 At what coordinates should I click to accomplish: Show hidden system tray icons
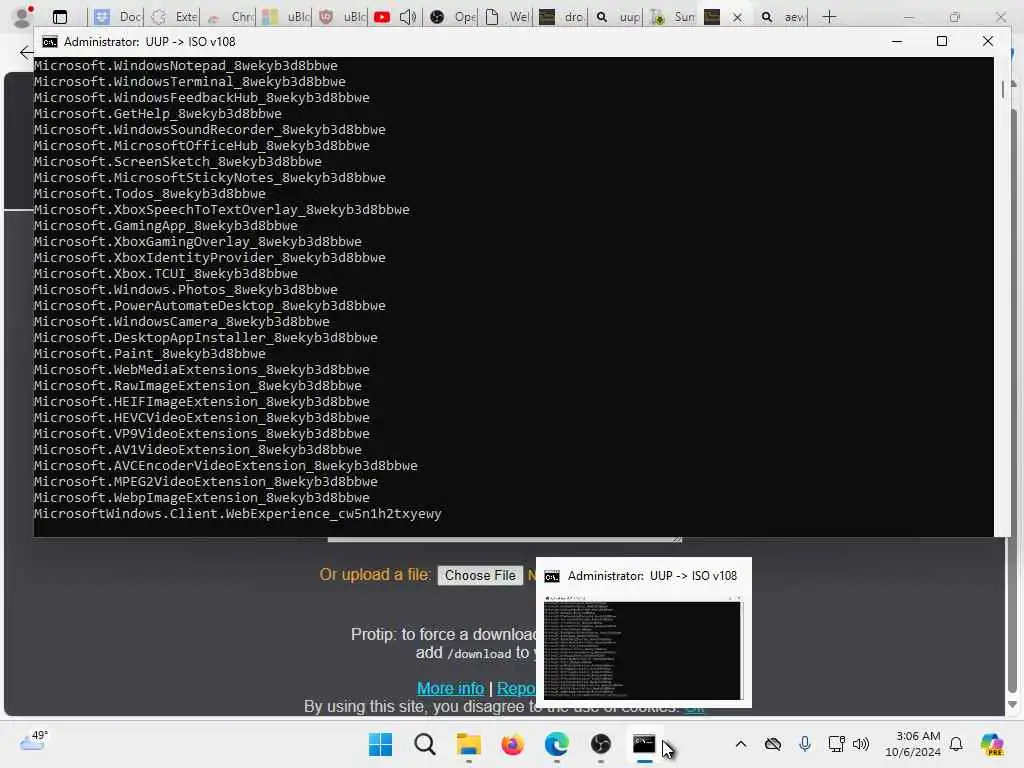[x=741, y=744]
